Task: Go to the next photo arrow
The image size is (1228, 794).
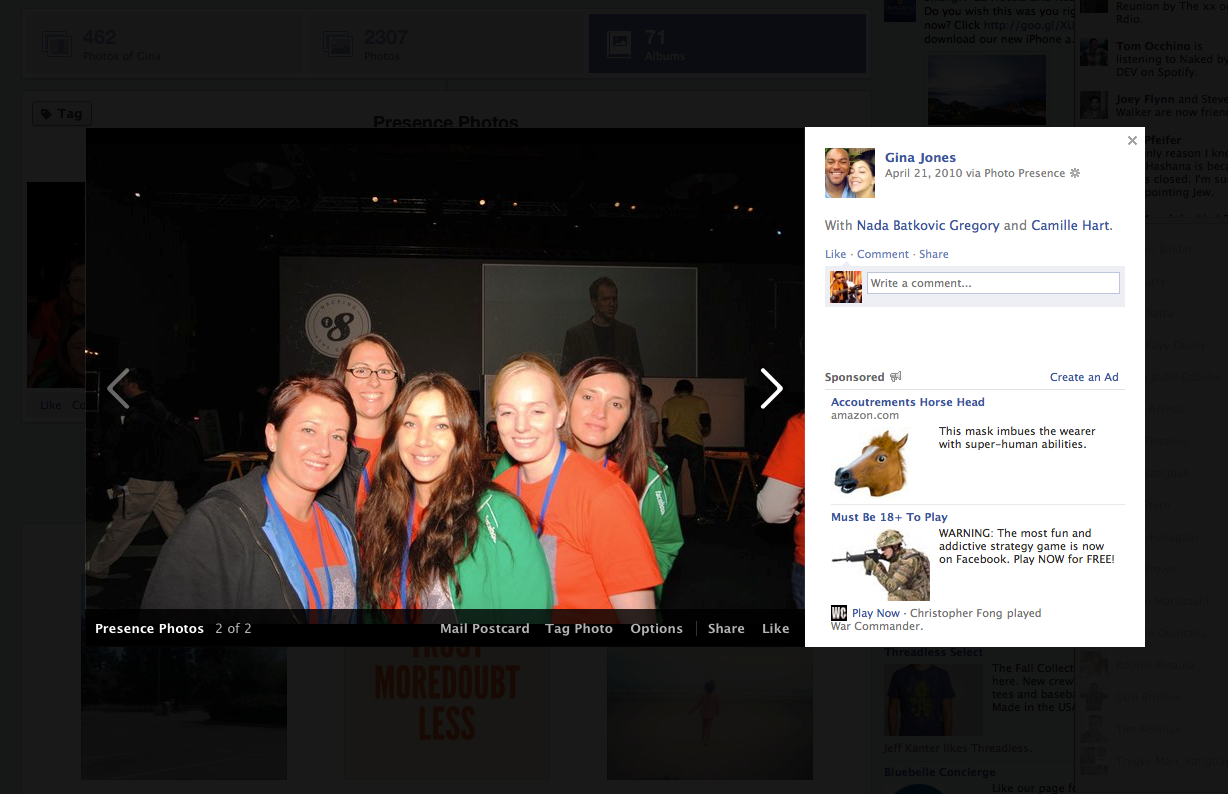Action: (771, 389)
